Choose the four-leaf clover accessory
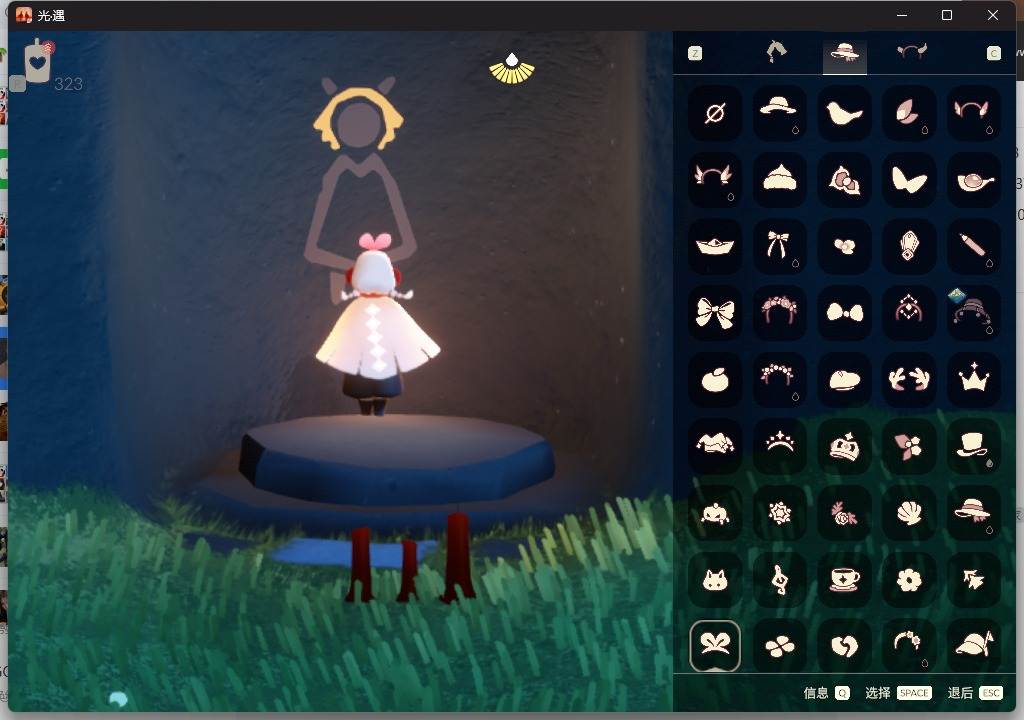1024x720 pixels. (x=779, y=646)
